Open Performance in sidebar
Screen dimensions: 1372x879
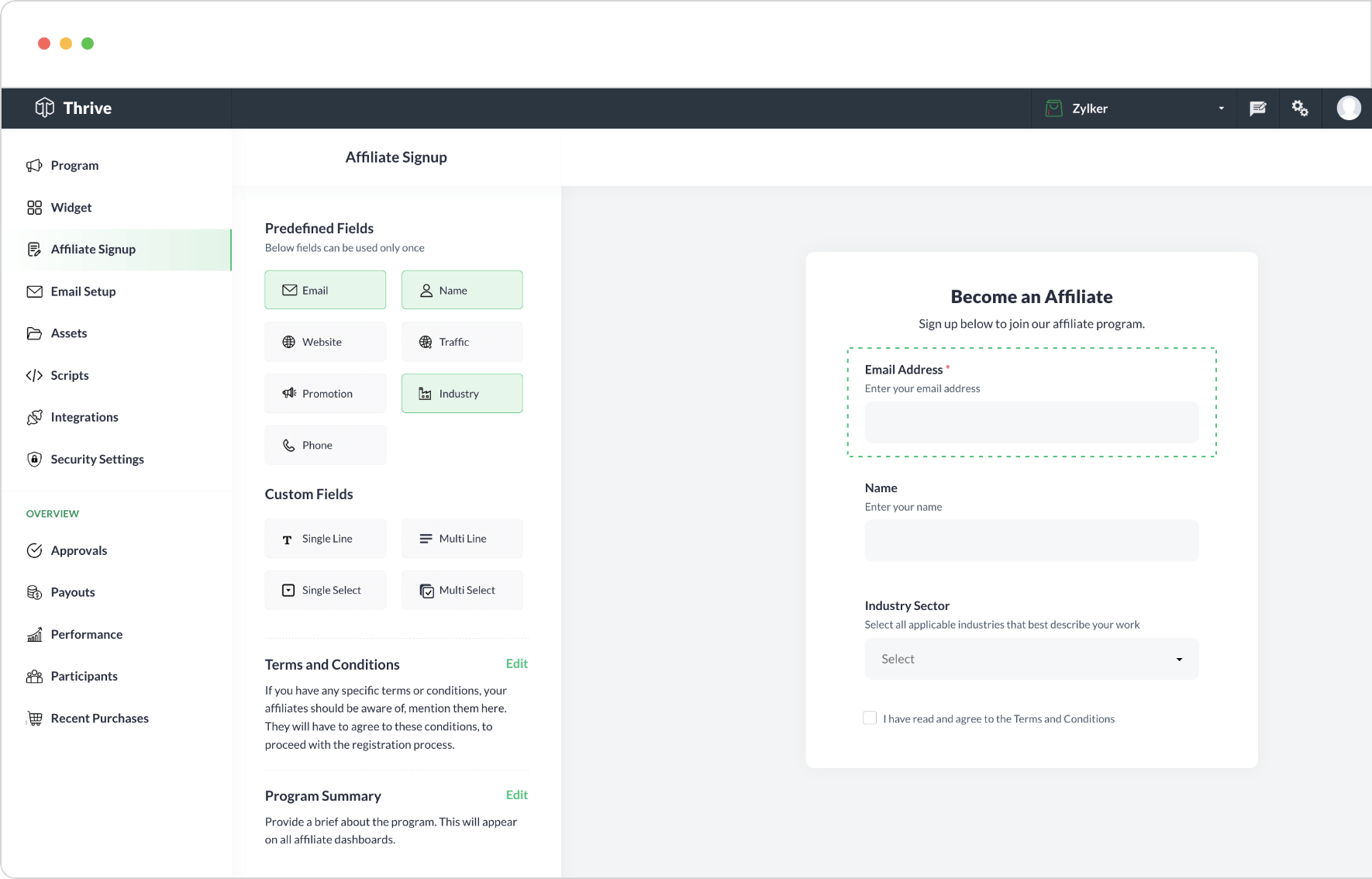[x=116, y=634]
